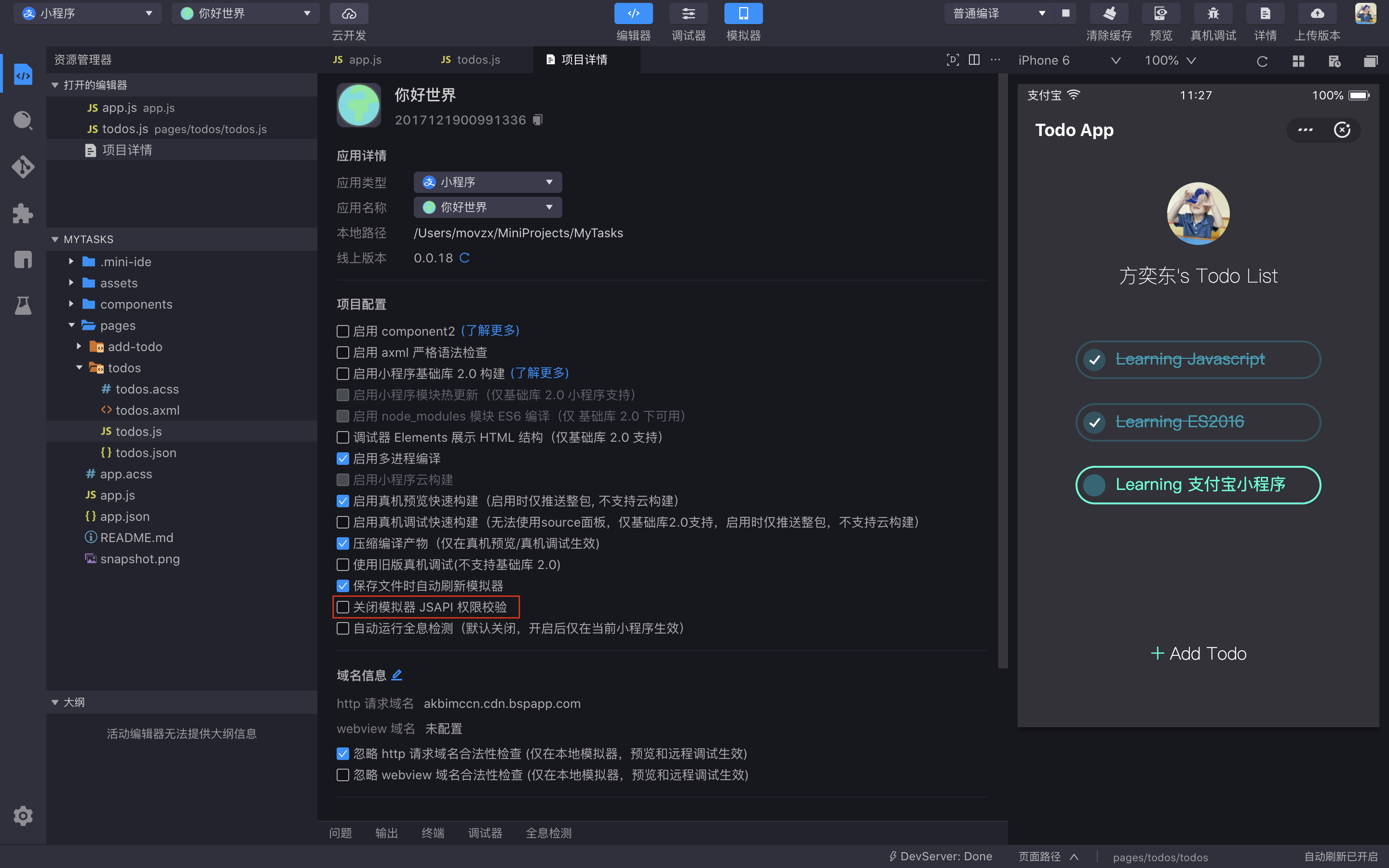The width and height of the screenshot is (1389, 868).
Task: Copy the app ID 2017121900991336
Action: tap(537, 120)
